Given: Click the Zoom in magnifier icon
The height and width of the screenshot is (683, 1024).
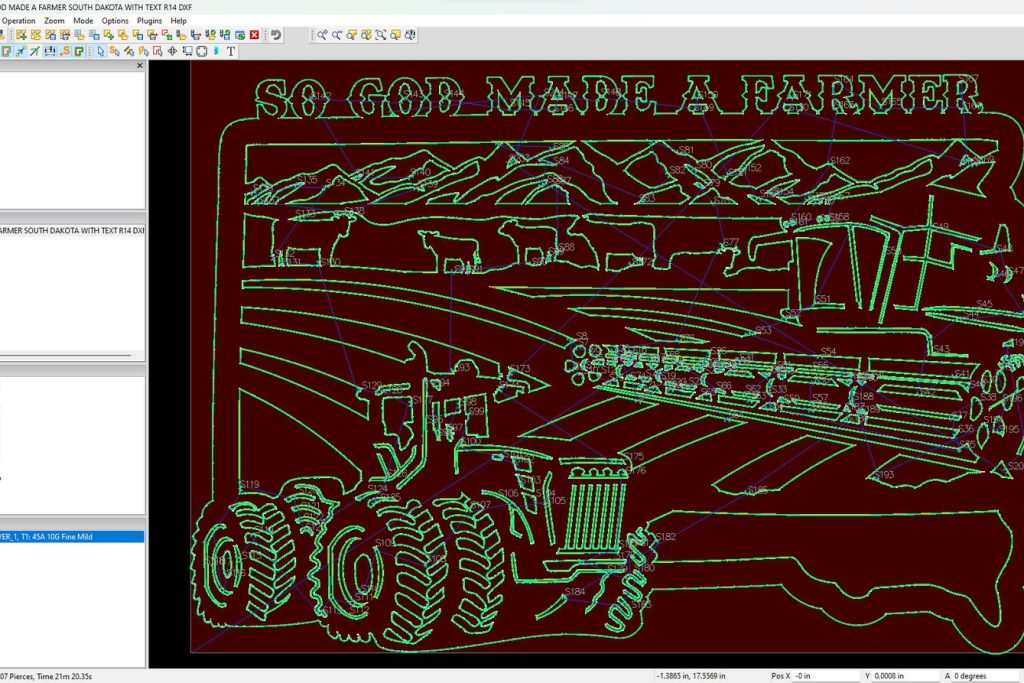Looking at the screenshot, I should pyautogui.click(x=322, y=35).
